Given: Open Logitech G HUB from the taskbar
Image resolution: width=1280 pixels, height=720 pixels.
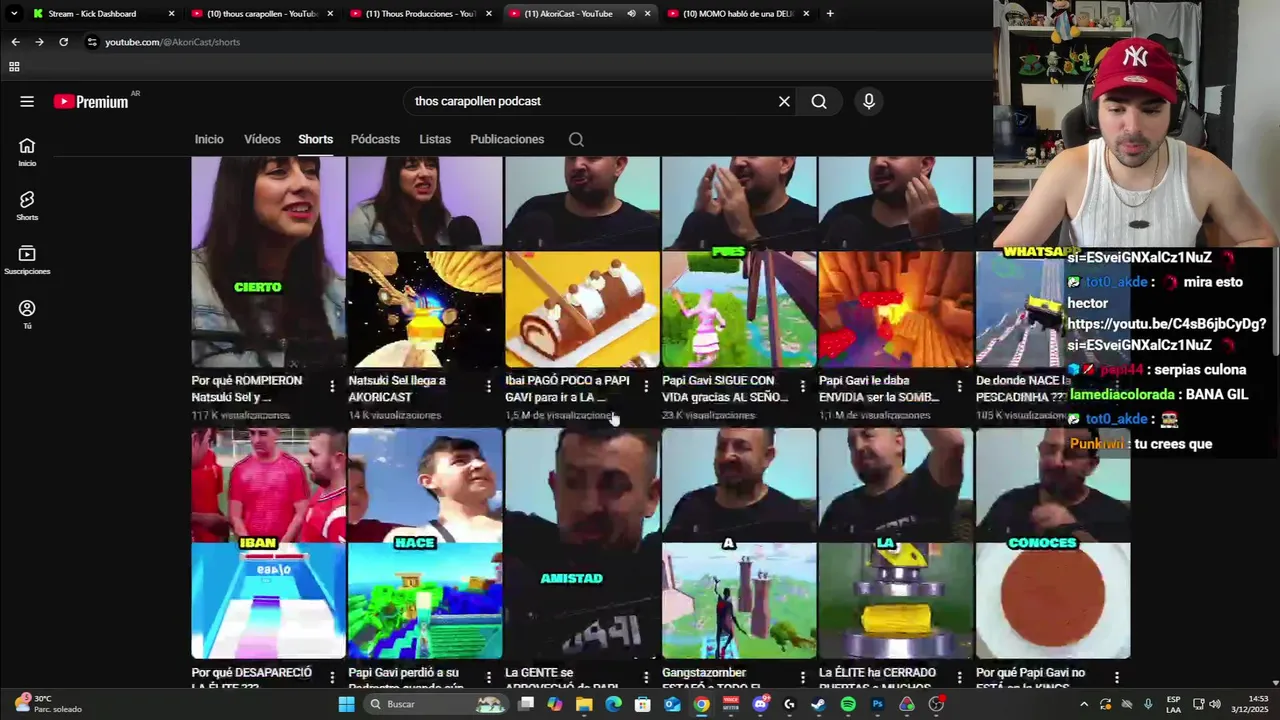Looking at the screenshot, I should tap(789, 704).
